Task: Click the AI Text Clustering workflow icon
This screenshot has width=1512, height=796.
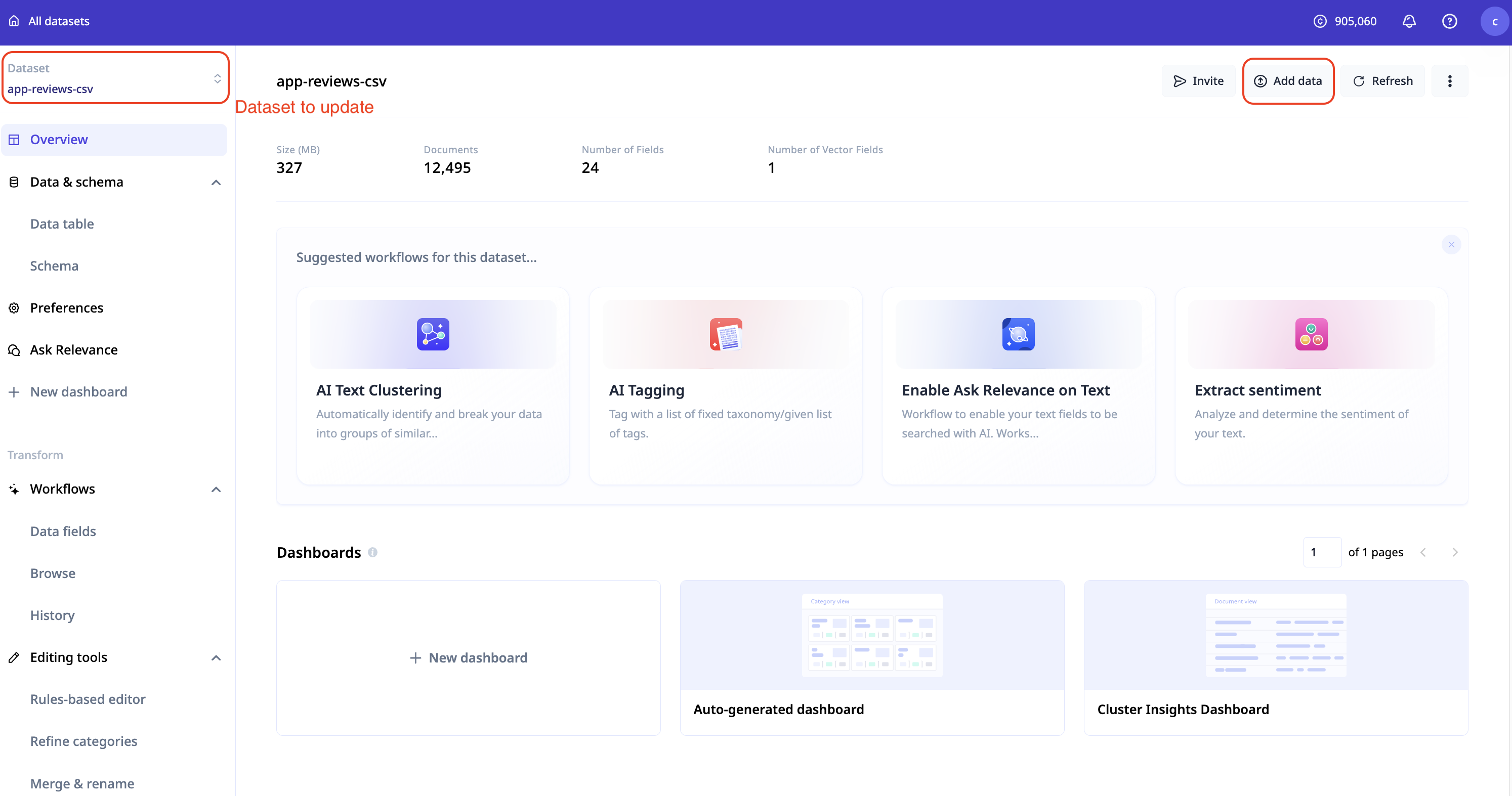Action: [x=433, y=334]
